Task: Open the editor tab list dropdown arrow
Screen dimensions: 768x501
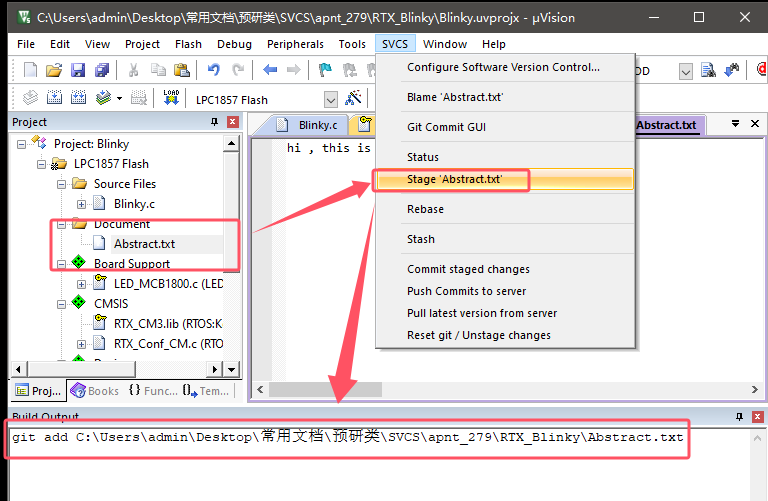Action: click(735, 124)
